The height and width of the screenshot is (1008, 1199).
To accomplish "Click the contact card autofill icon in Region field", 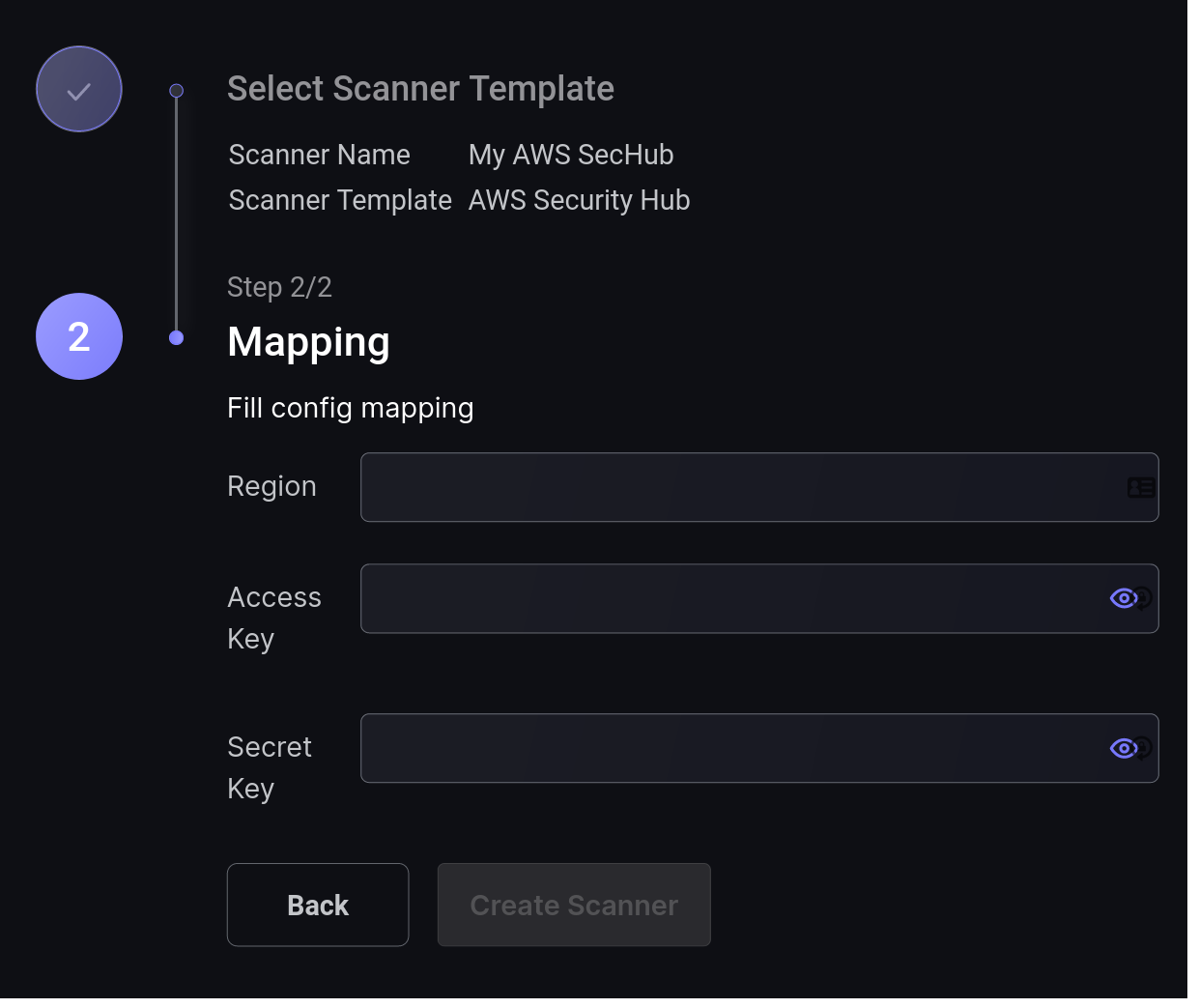I will 1141,487.
